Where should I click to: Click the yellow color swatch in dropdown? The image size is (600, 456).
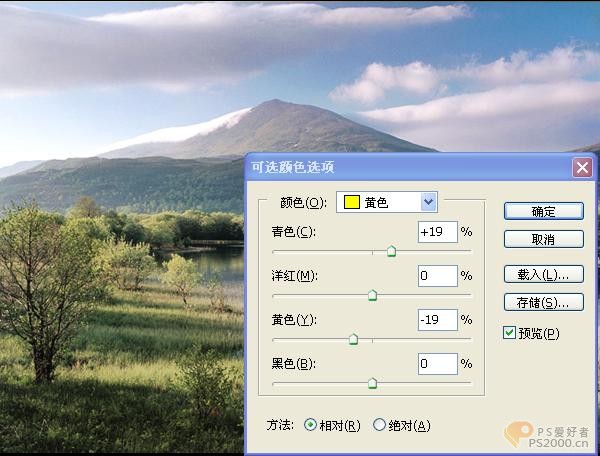(352, 202)
